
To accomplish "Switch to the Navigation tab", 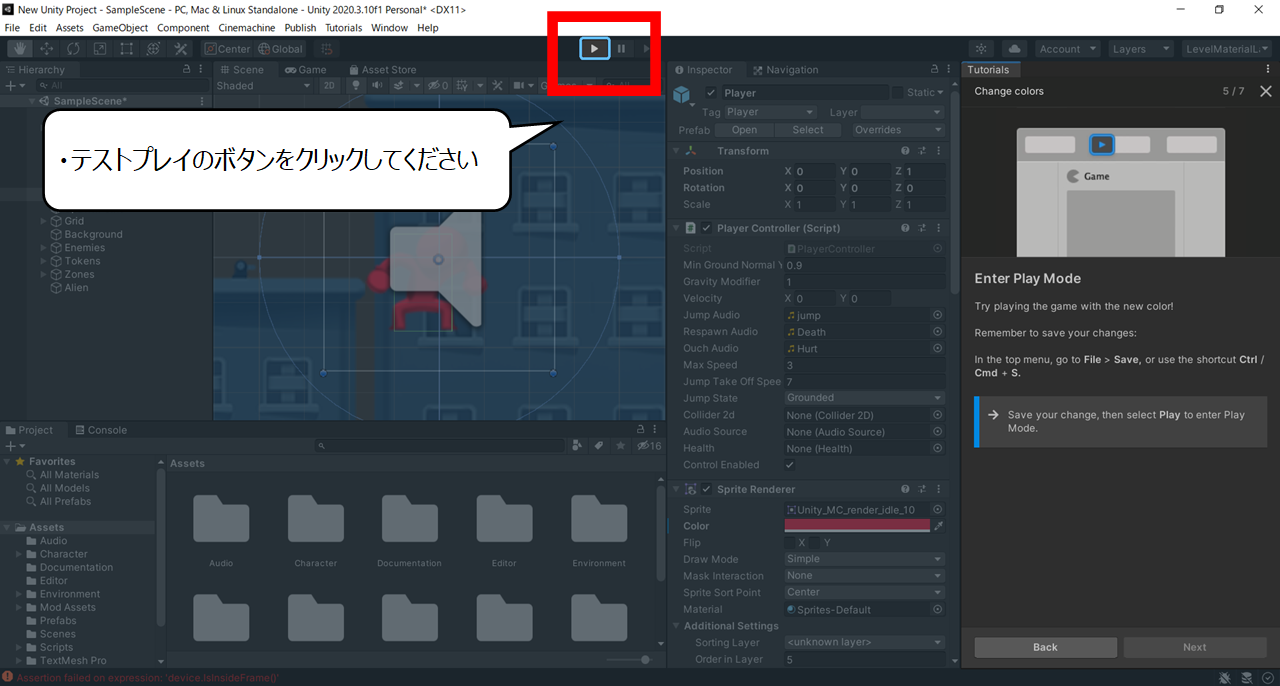I will click(785, 70).
